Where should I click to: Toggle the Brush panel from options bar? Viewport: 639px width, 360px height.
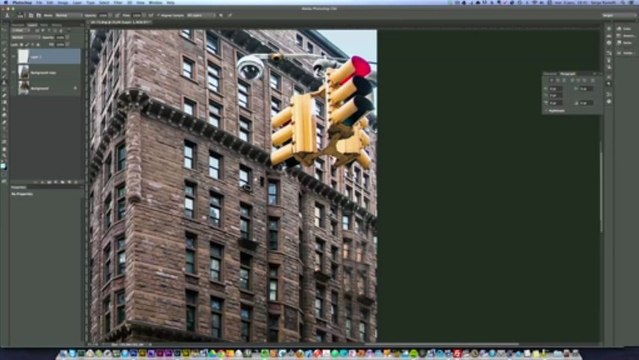point(31,15)
